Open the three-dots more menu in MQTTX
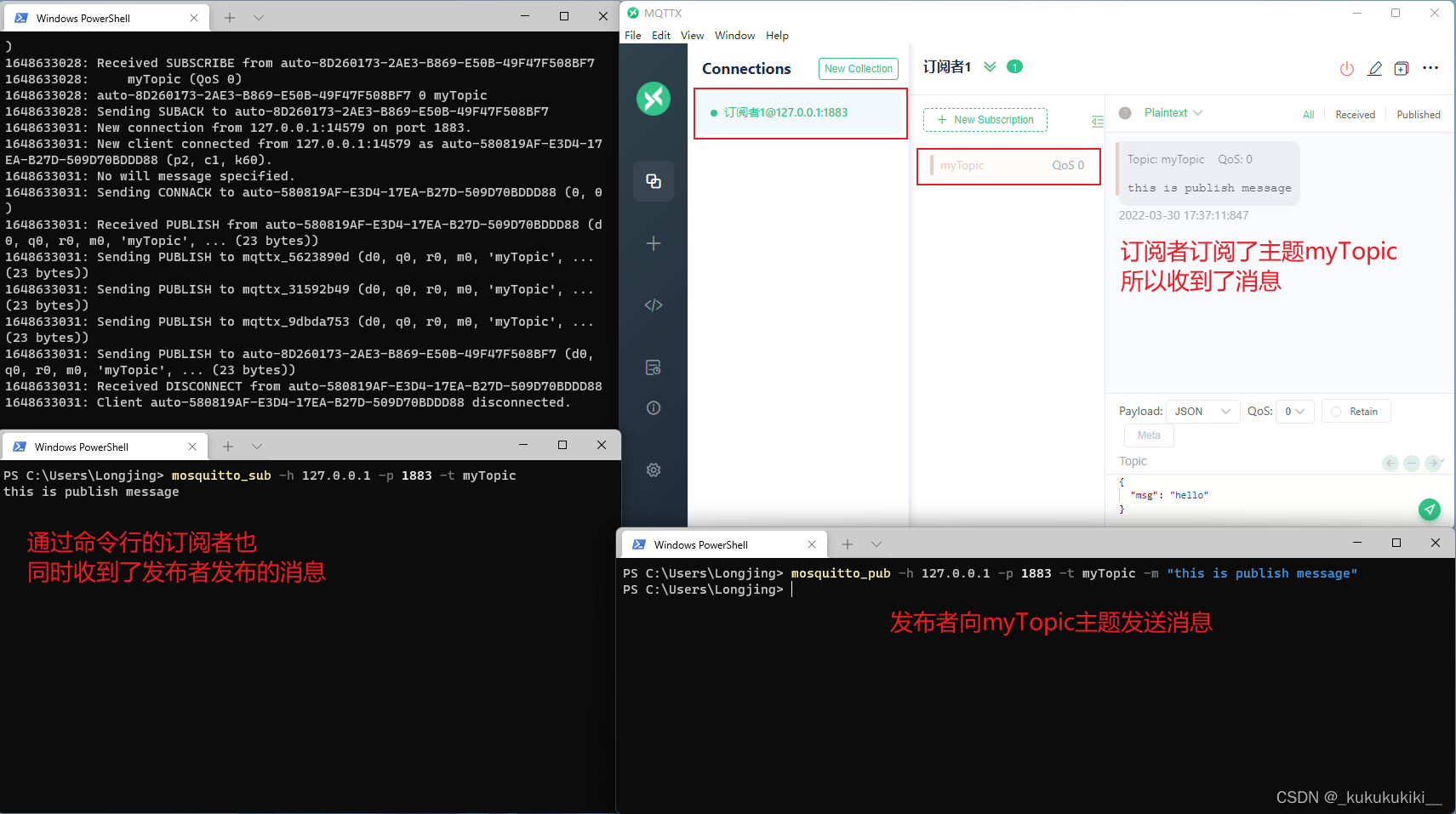Screen dimensions: 1456x814 (x=1430, y=68)
